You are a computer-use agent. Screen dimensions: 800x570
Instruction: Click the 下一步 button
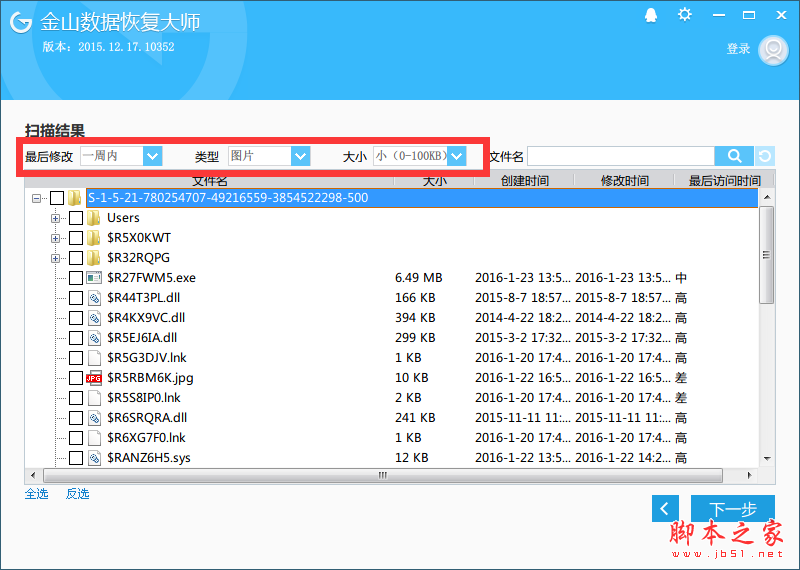tap(733, 508)
